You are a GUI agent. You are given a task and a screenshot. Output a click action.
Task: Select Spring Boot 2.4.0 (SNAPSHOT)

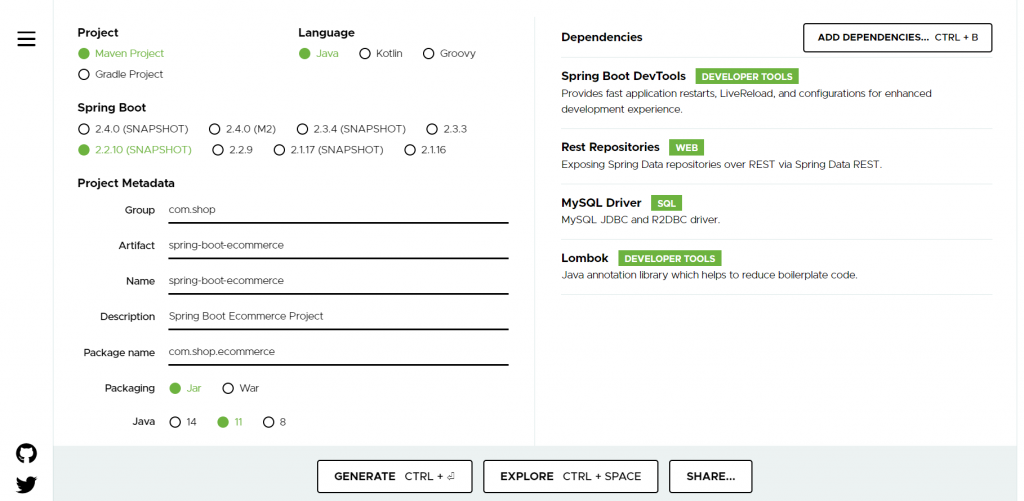[x=84, y=129]
